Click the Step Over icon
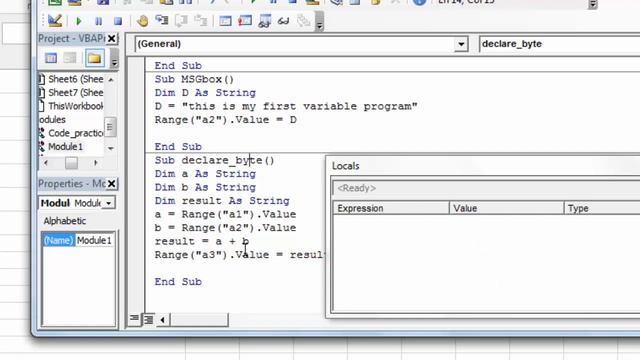The height and width of the screenshot is (360, 640). (x=181, y=20)
